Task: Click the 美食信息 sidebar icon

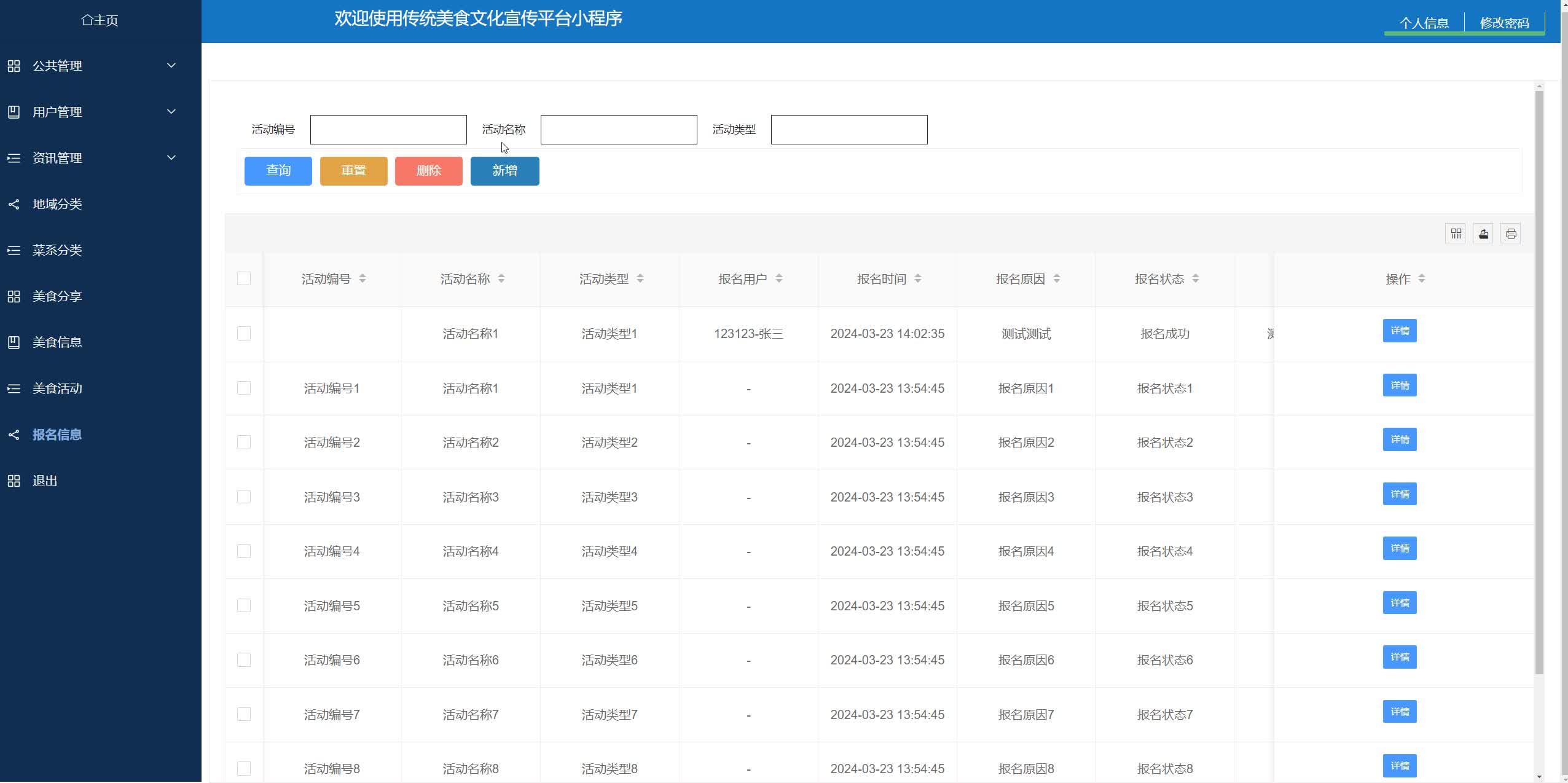Action: 14,342
